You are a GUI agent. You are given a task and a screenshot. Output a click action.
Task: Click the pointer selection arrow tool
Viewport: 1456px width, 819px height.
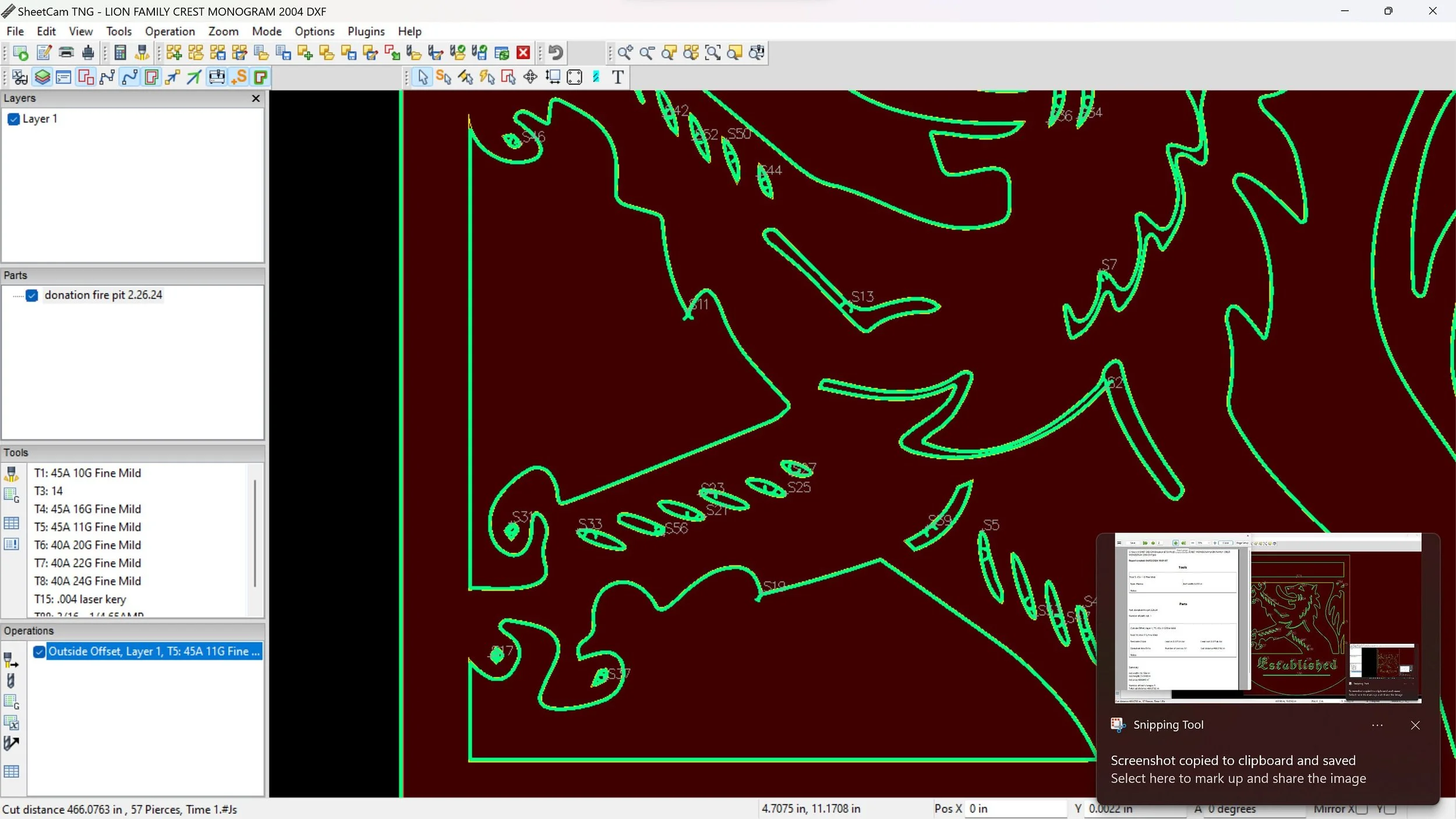pyautogui.click(x=423, y=77)
